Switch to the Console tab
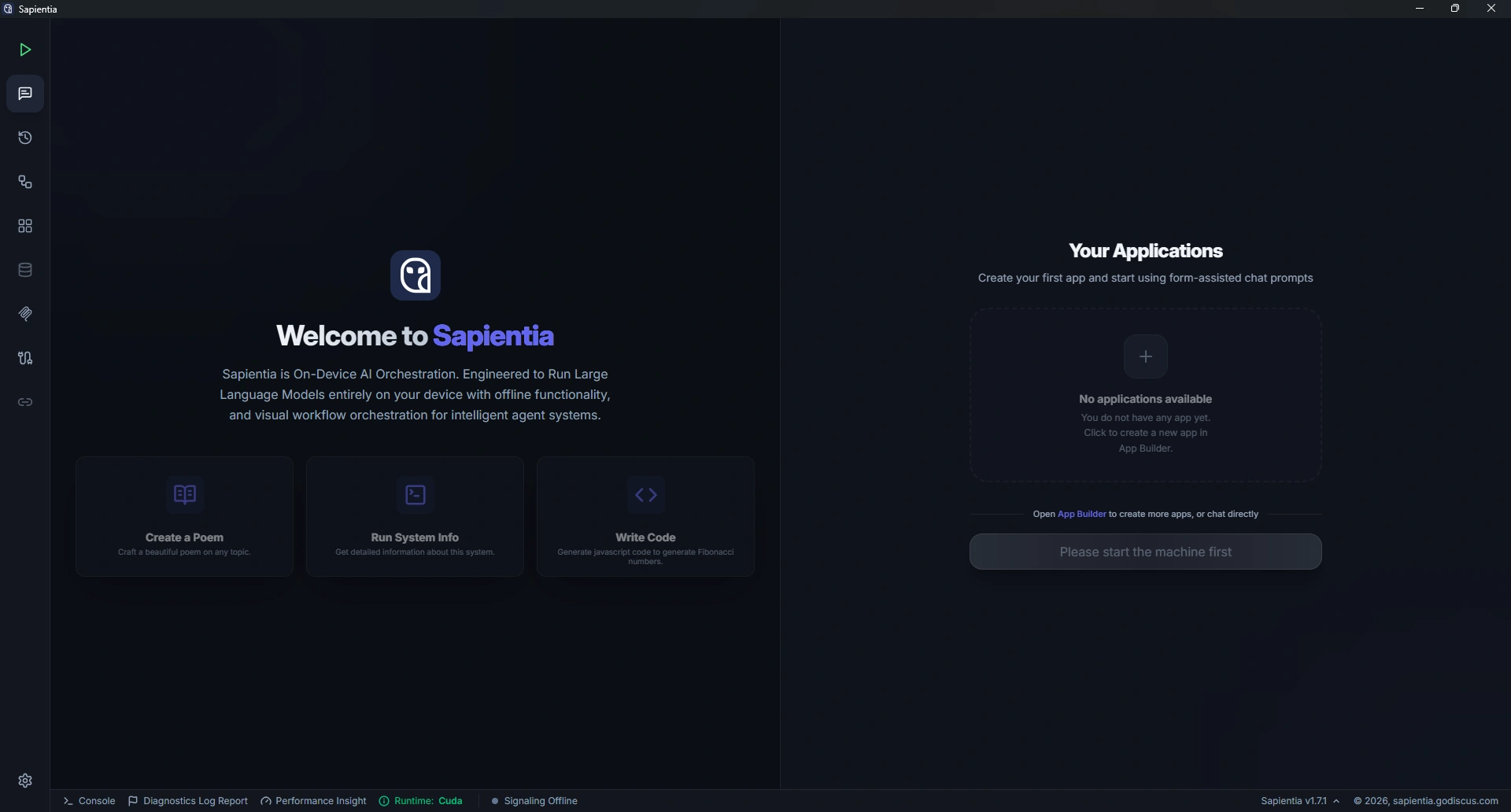Image resolution: width=1511 pixels, height=812 pixels. click(x=88, y=800)
